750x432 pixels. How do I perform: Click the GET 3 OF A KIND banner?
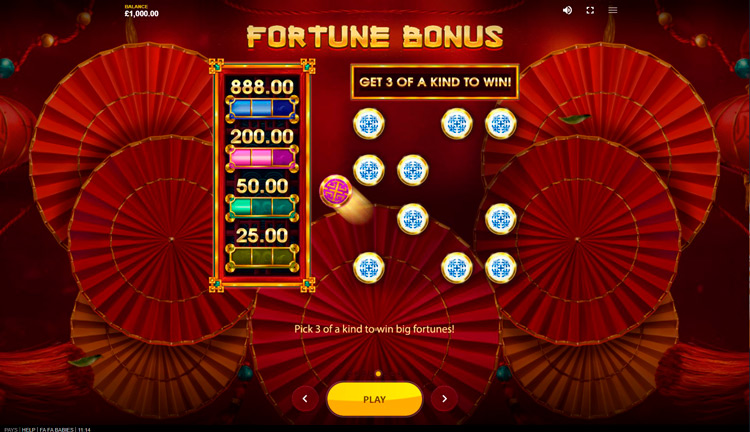[x=435, y=82]
